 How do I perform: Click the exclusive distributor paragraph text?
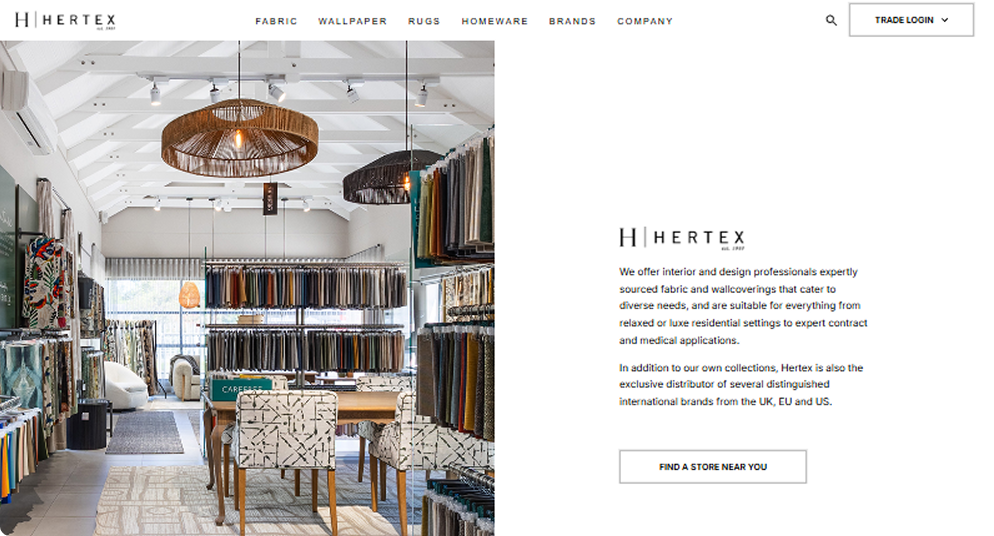point(741,385)
